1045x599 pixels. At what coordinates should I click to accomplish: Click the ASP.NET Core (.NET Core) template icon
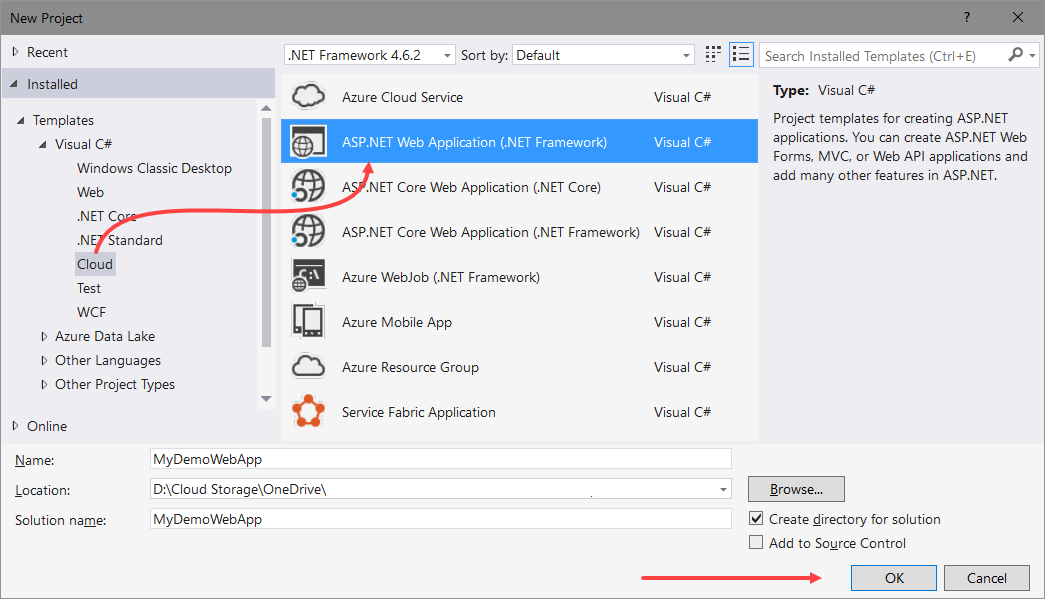click(308, 186)
